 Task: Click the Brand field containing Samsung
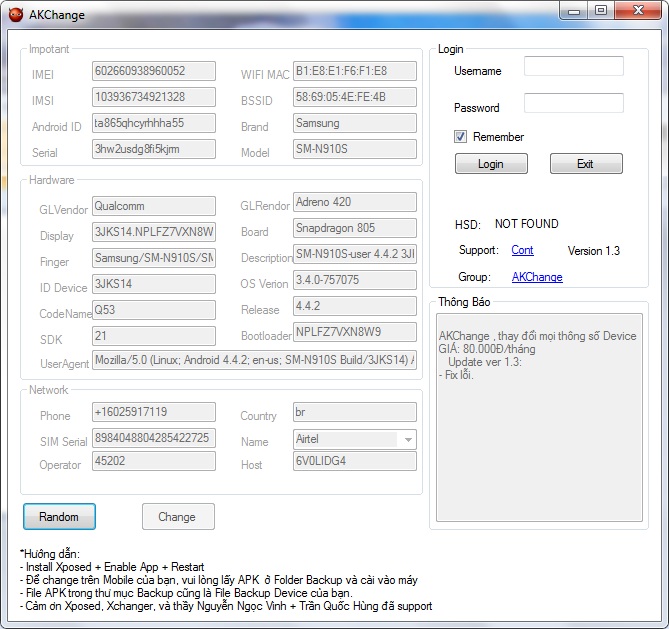tap(355, 123)
